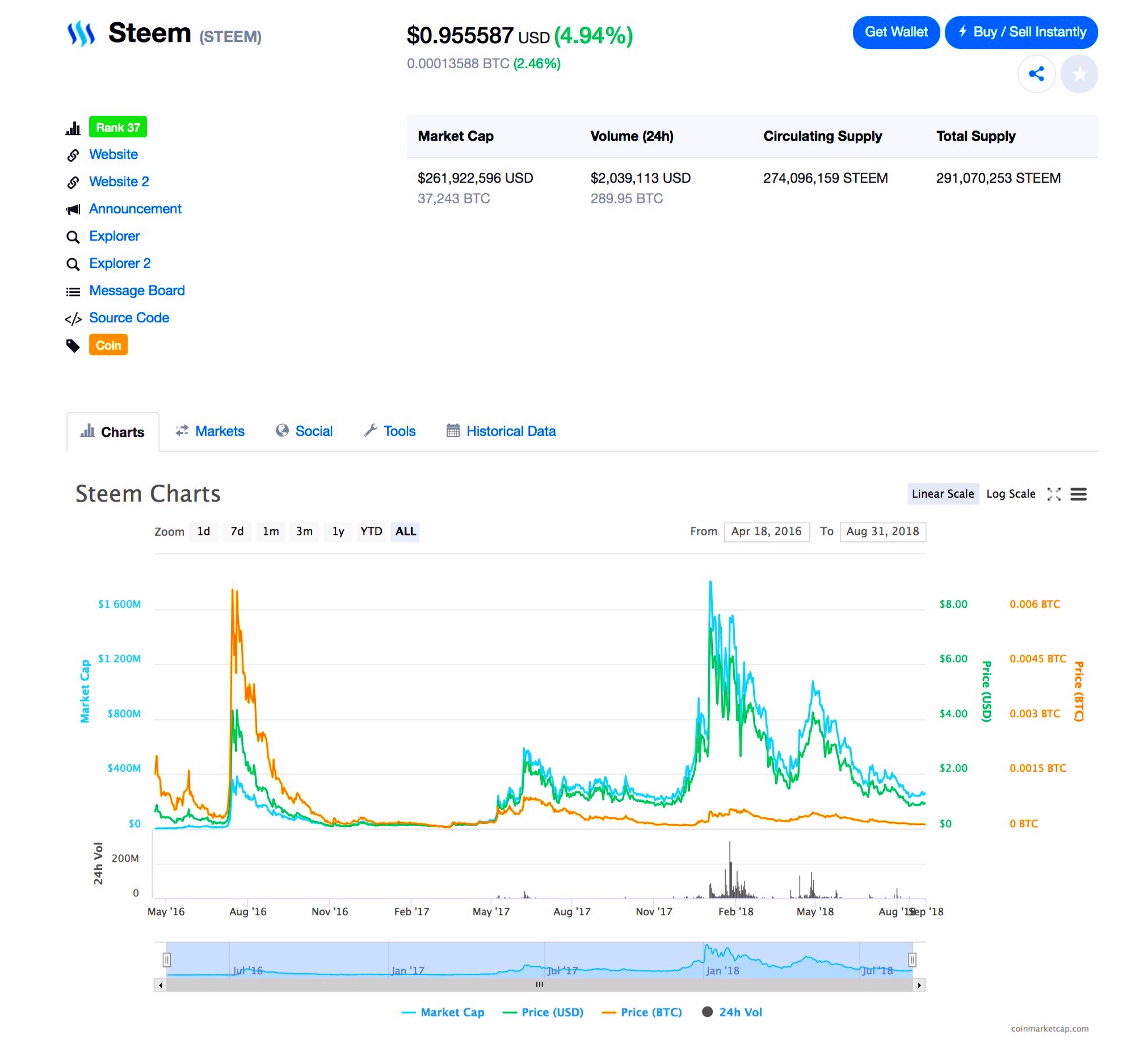Click the From date input field
Image resolution: width=1148 pixels, height=1048 pixels.
[x=766, y=532]
